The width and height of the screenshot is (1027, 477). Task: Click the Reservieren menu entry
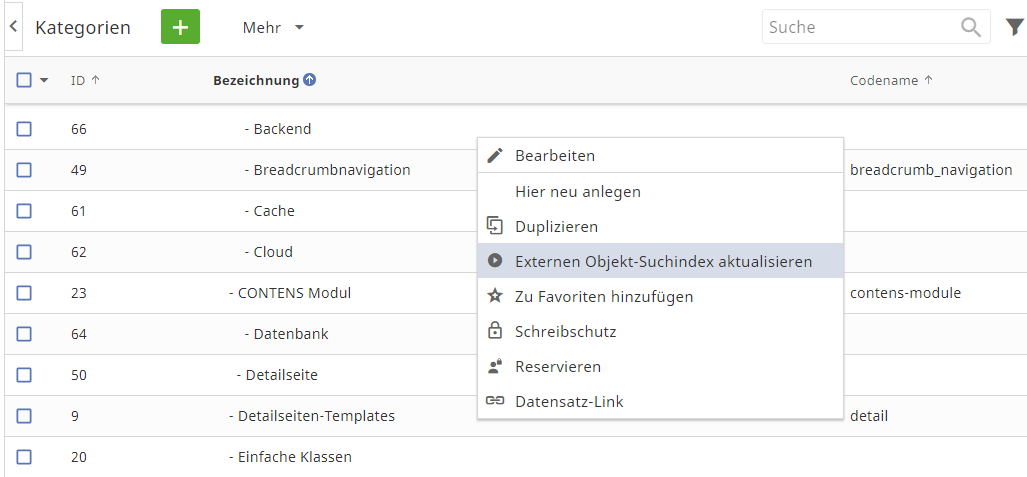tap(558, 366)
